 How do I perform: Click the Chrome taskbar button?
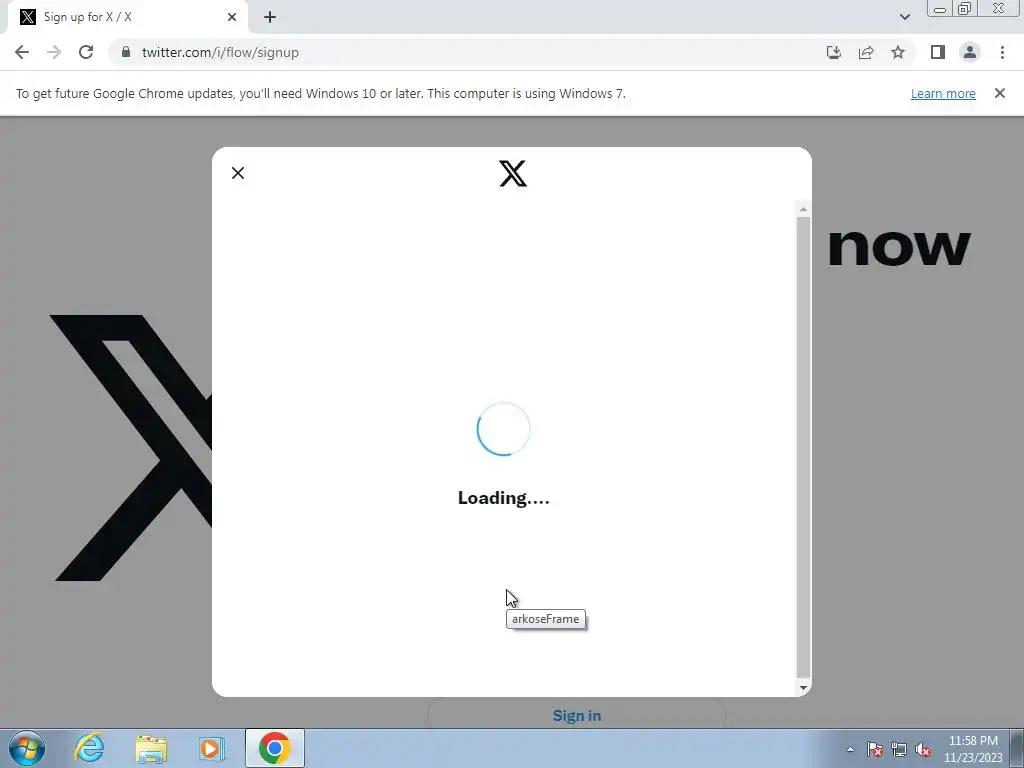pyautogui.click(x=275, y=748)
